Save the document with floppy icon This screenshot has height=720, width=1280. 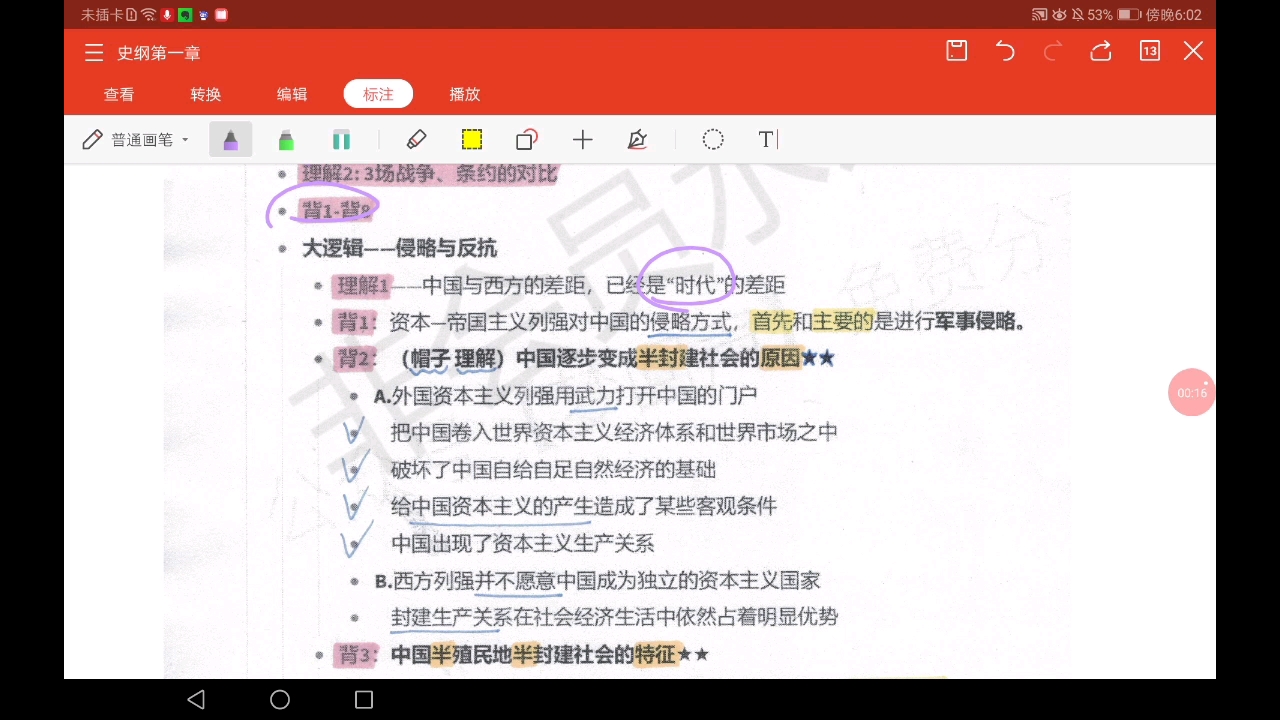tap(957, 51)
